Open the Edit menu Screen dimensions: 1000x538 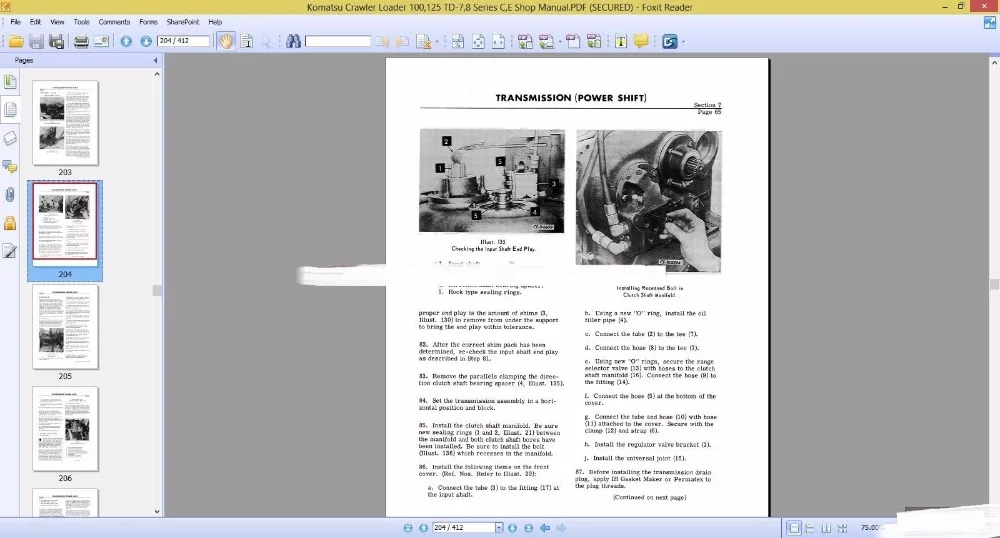pos(35,22)
